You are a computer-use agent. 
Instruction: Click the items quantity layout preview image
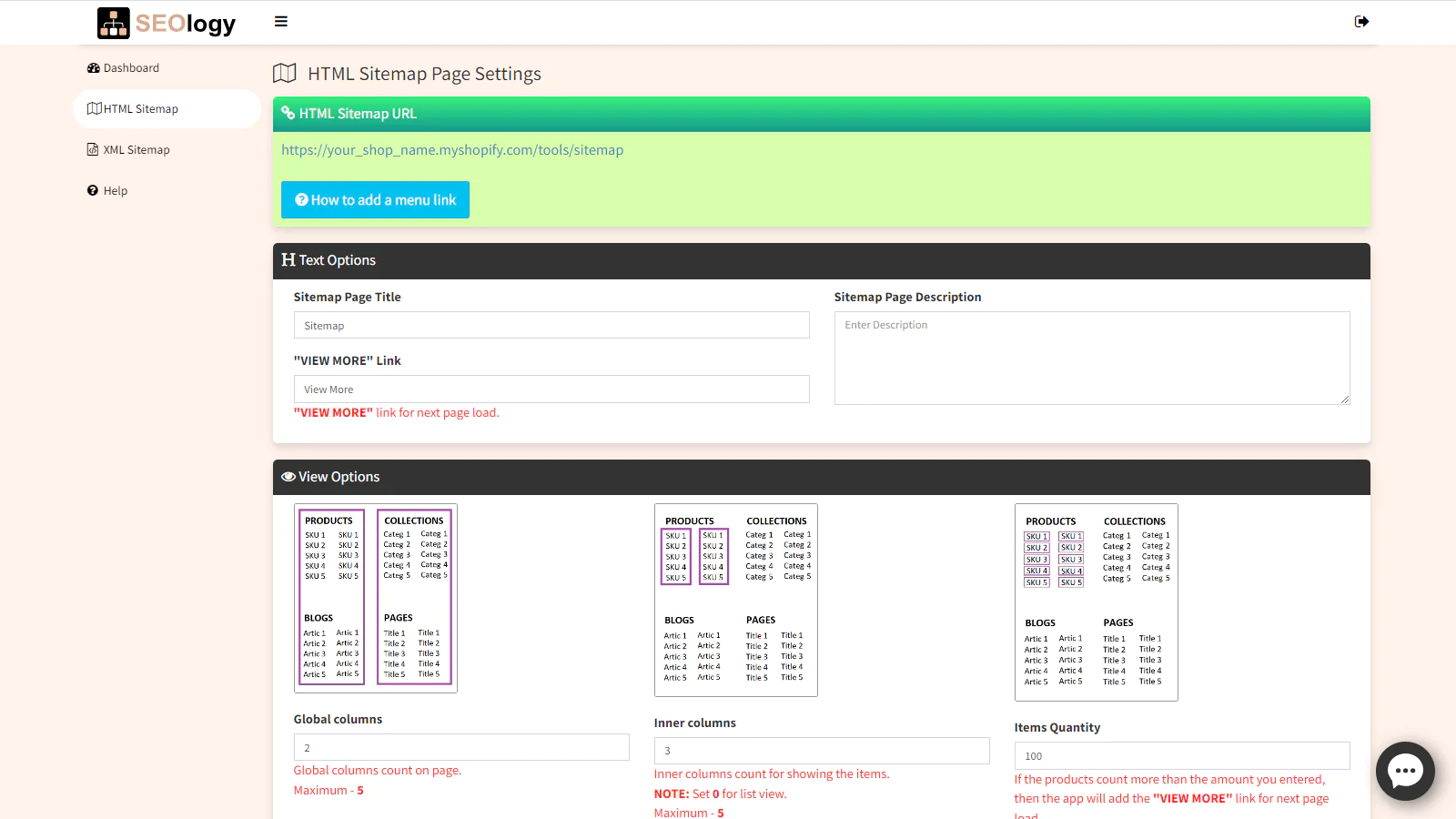click(x=1097, y=602)
